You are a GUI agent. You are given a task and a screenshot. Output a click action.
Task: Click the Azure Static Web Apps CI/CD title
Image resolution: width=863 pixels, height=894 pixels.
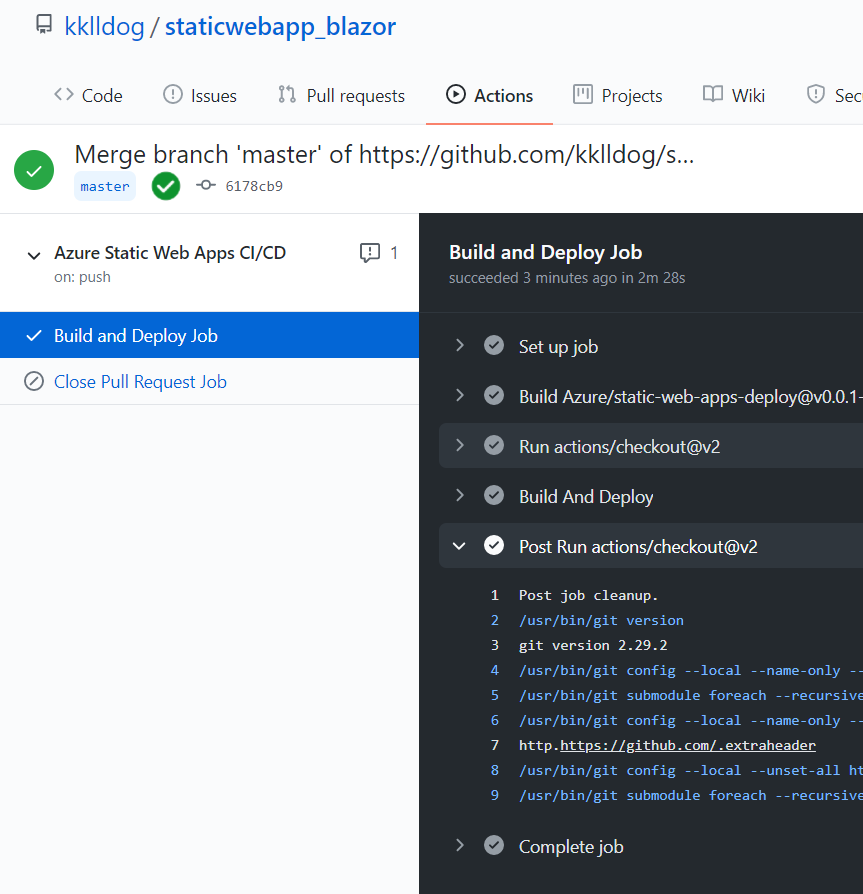[170, 253]
